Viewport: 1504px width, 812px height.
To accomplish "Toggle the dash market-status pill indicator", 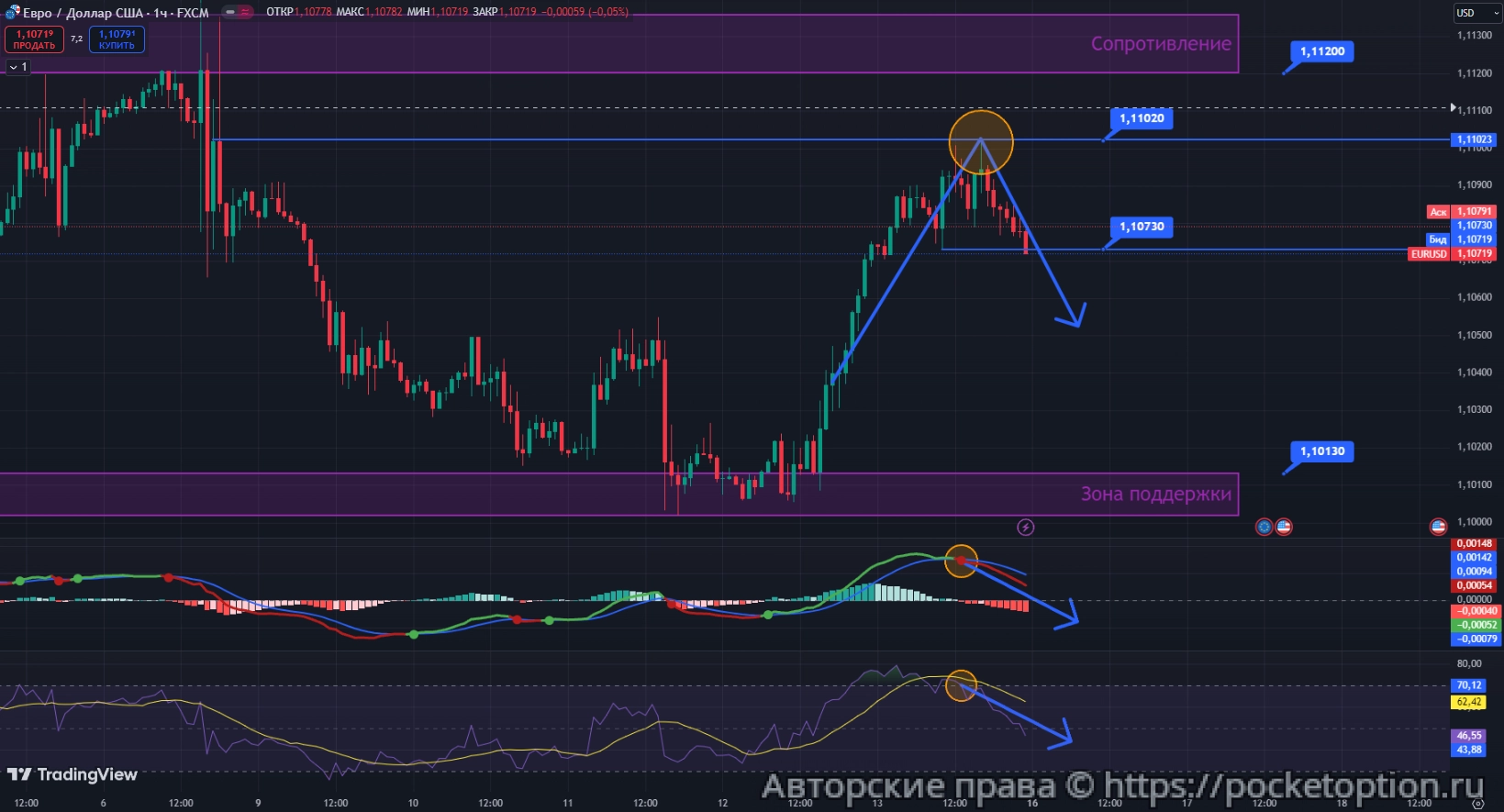I will tap(229, 12).
